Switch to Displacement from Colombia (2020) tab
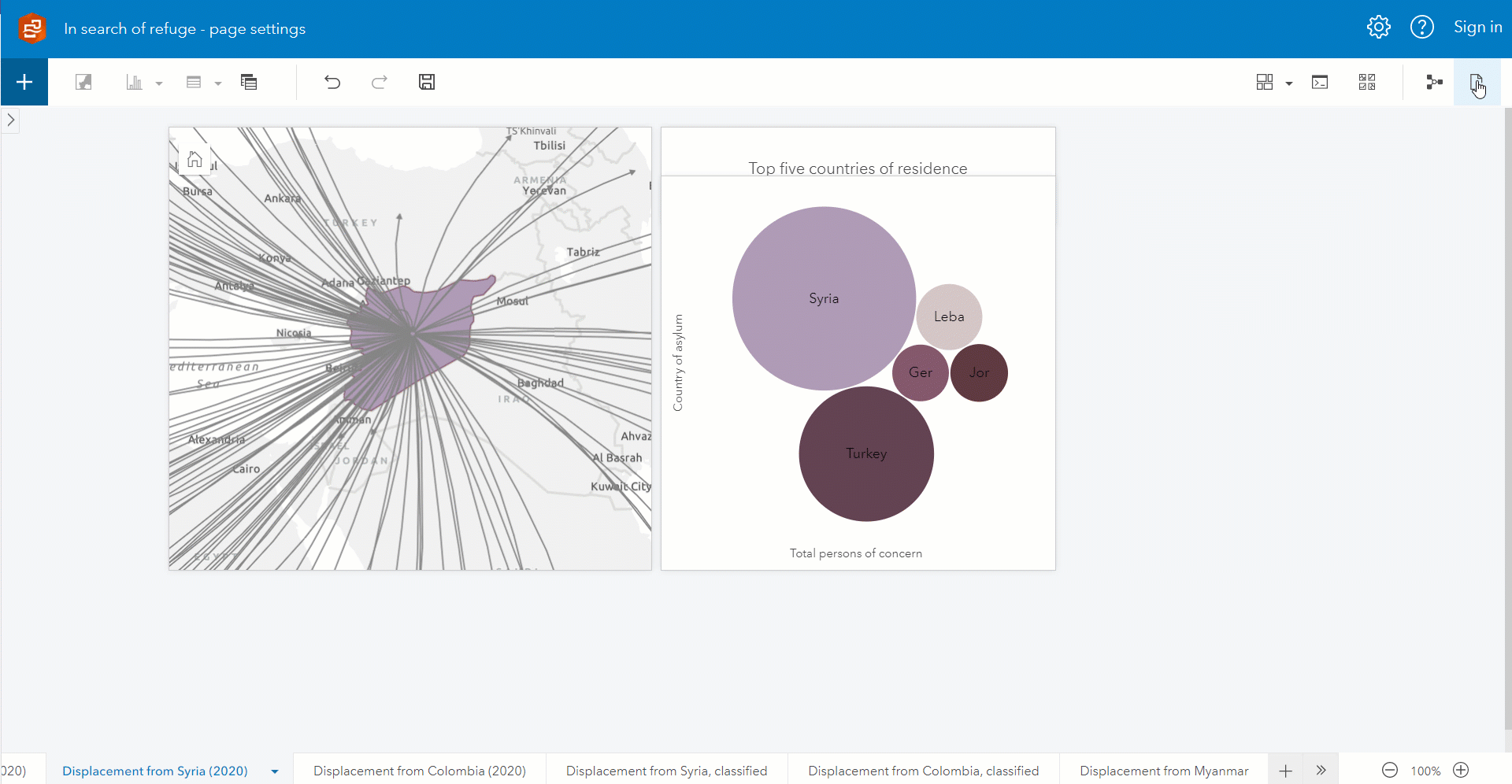This screenshot has width=1512, height=784. (420, 771)
